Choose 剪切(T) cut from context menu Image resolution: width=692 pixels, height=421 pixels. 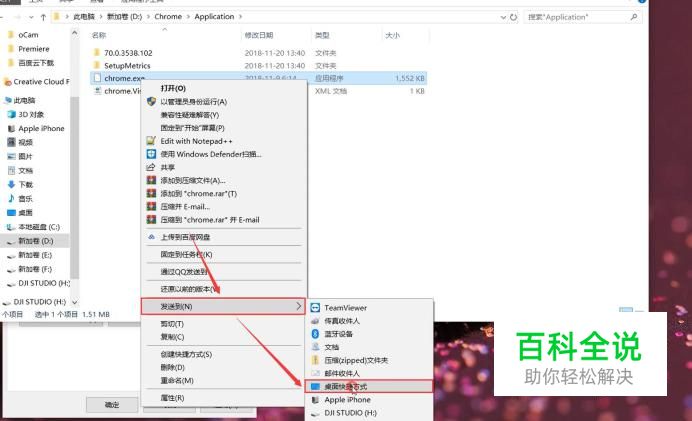click(x=172, y=324)
